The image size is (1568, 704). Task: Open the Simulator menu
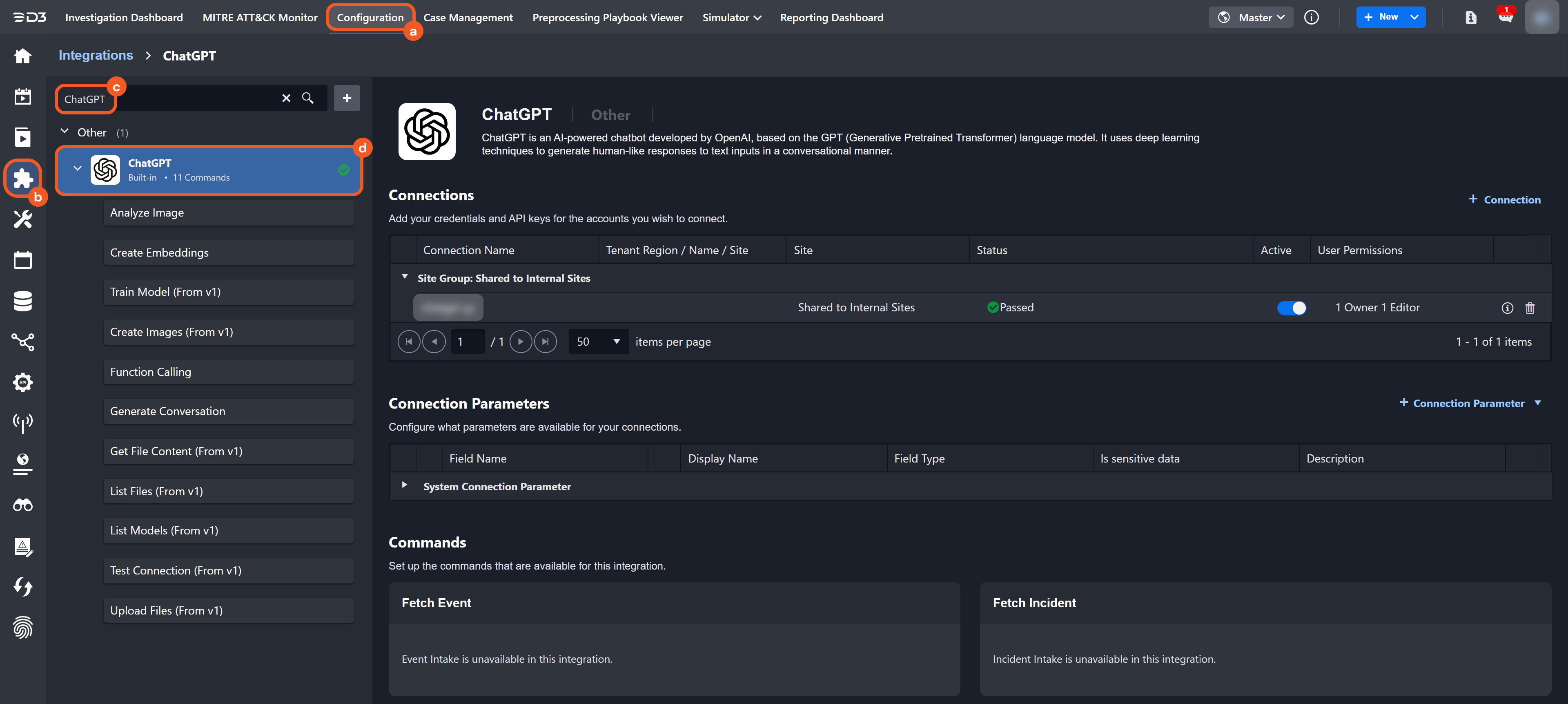click(x=731, y=18)
